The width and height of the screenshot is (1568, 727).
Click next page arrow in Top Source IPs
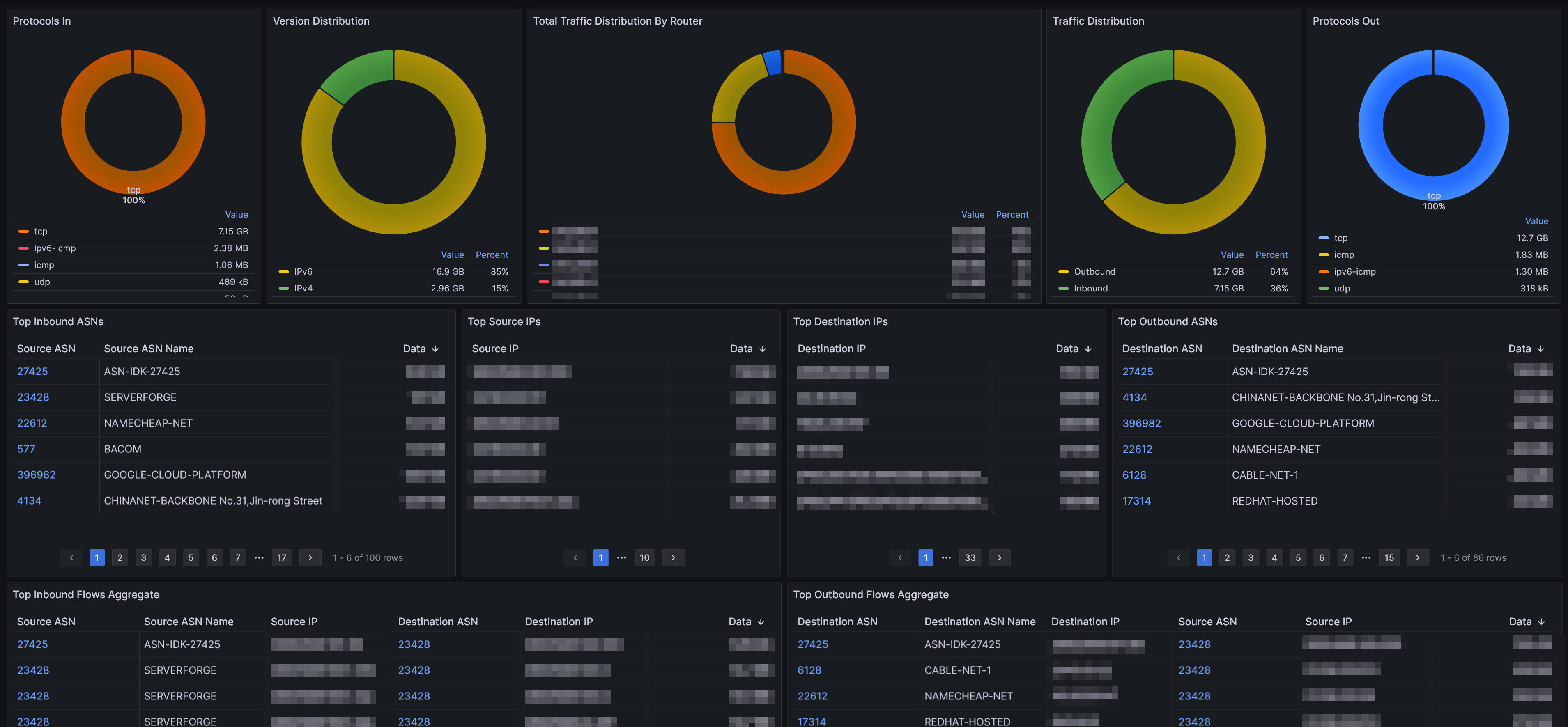click(673, 557)
